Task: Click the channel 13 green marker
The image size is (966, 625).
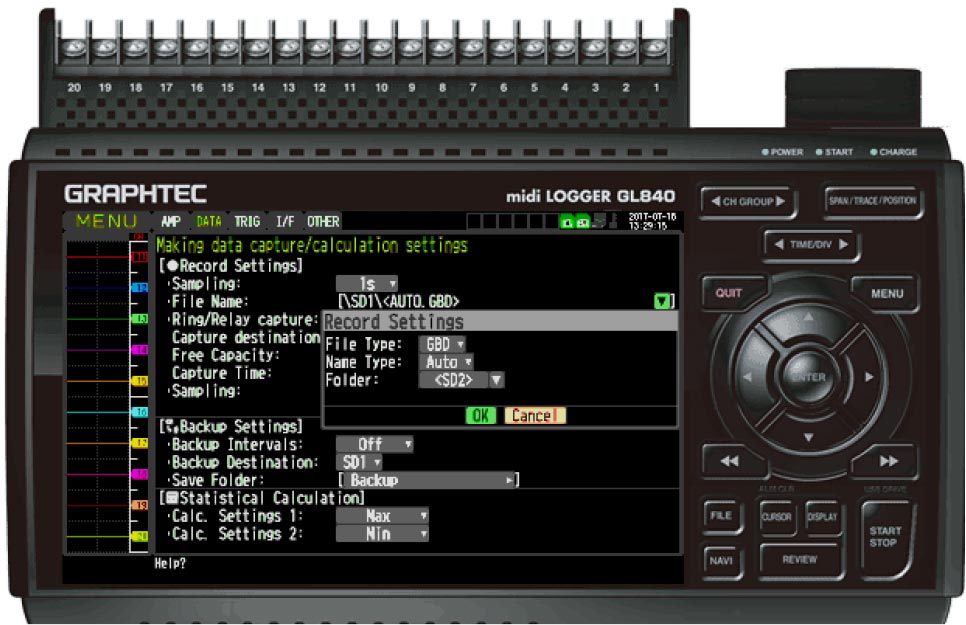Action: click(x=140, y=319)
